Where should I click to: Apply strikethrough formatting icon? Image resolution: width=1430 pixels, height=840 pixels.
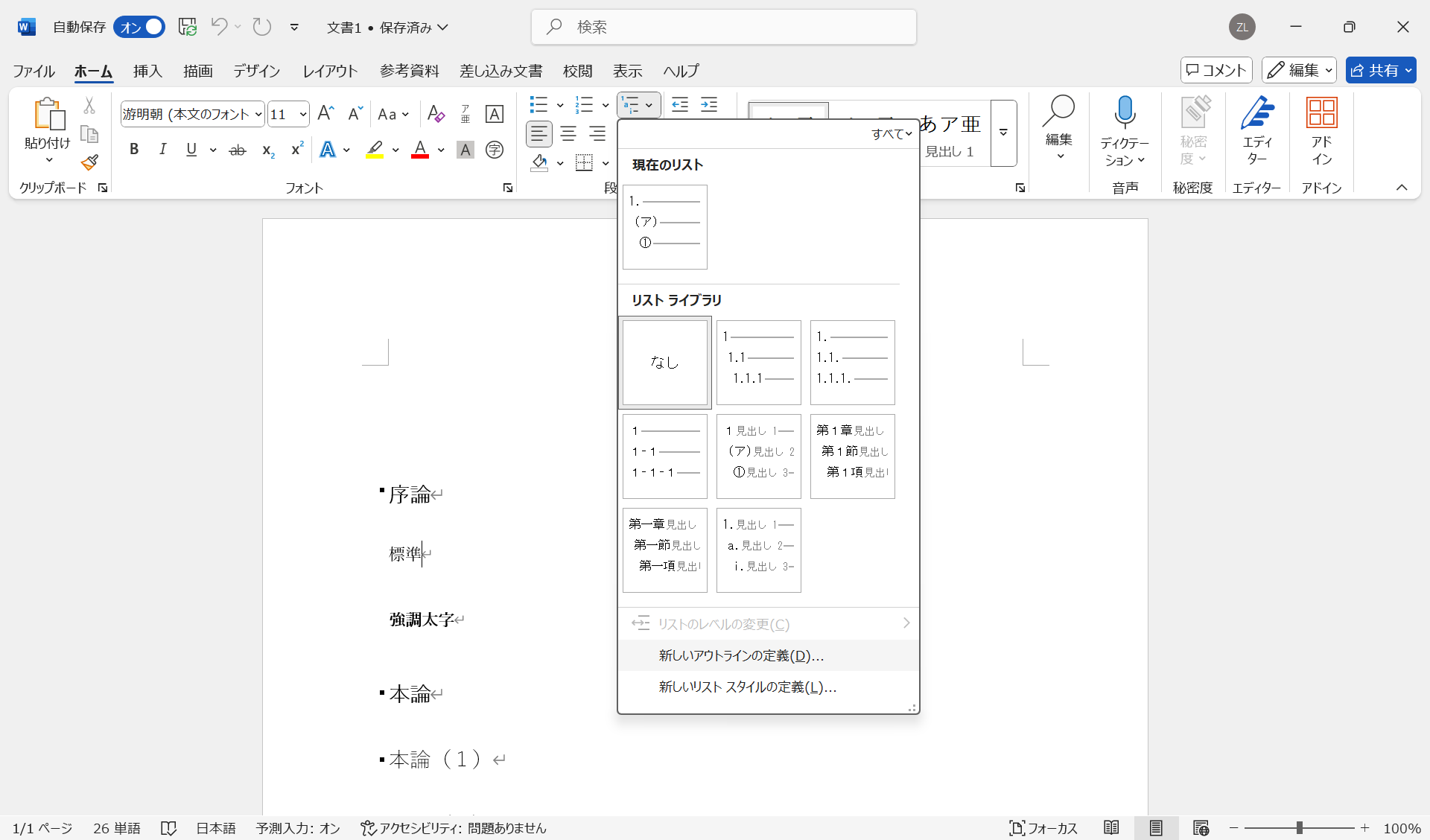point(237,150)
